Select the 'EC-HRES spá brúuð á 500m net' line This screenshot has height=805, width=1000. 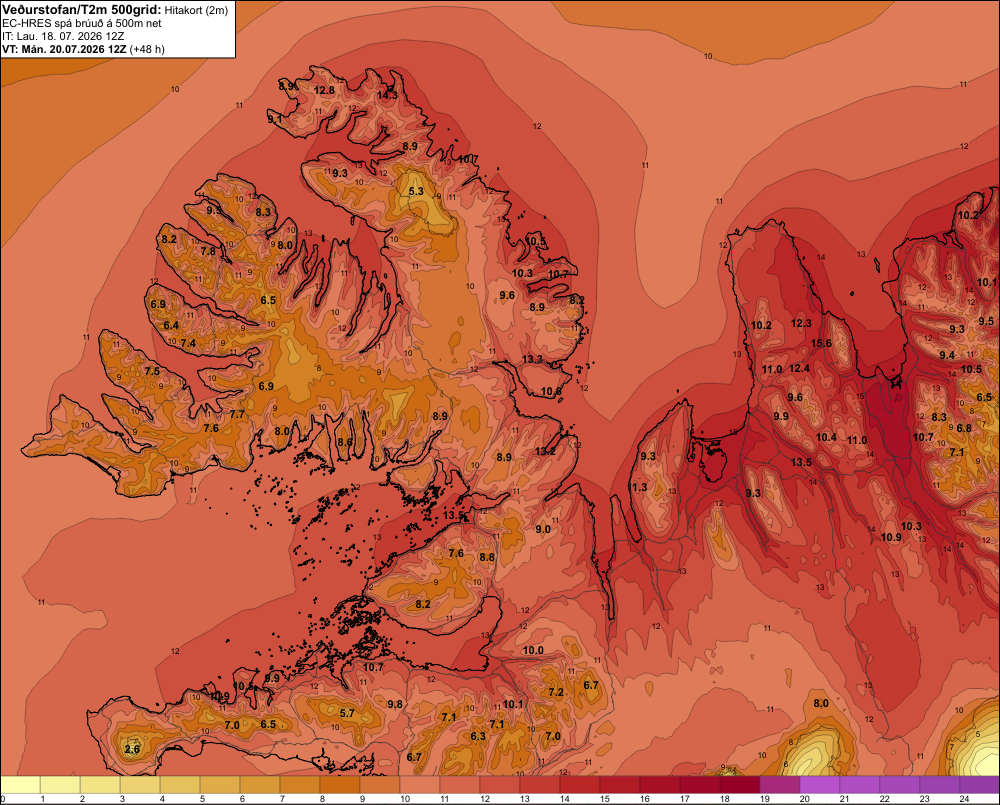(x=82, y=23)
